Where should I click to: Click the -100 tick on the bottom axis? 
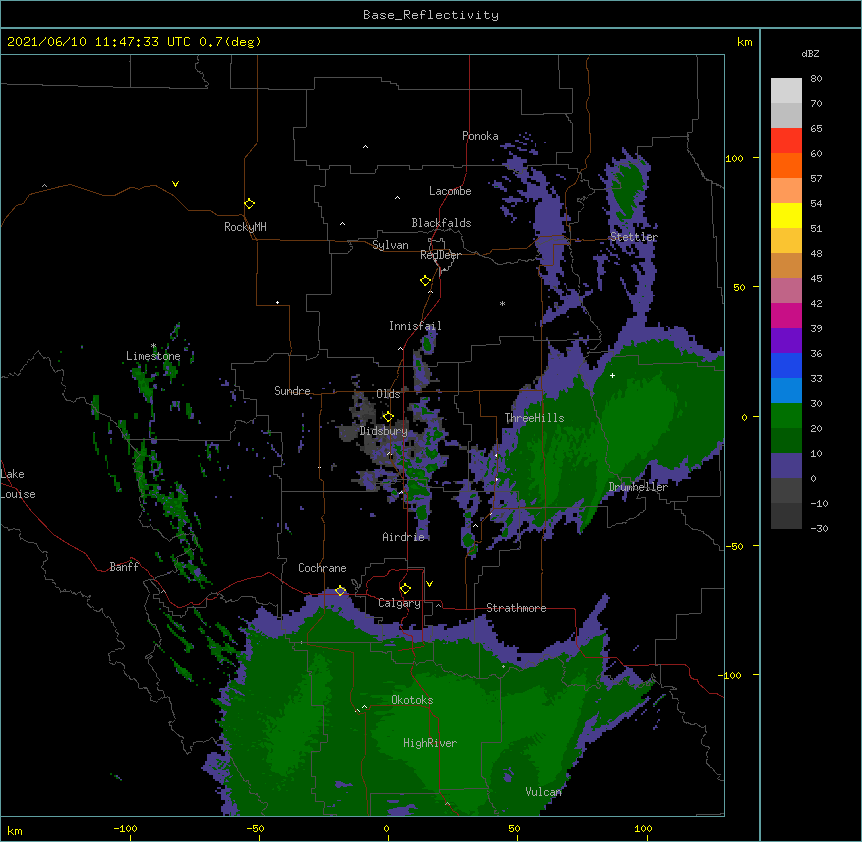[x=125, y=828]
